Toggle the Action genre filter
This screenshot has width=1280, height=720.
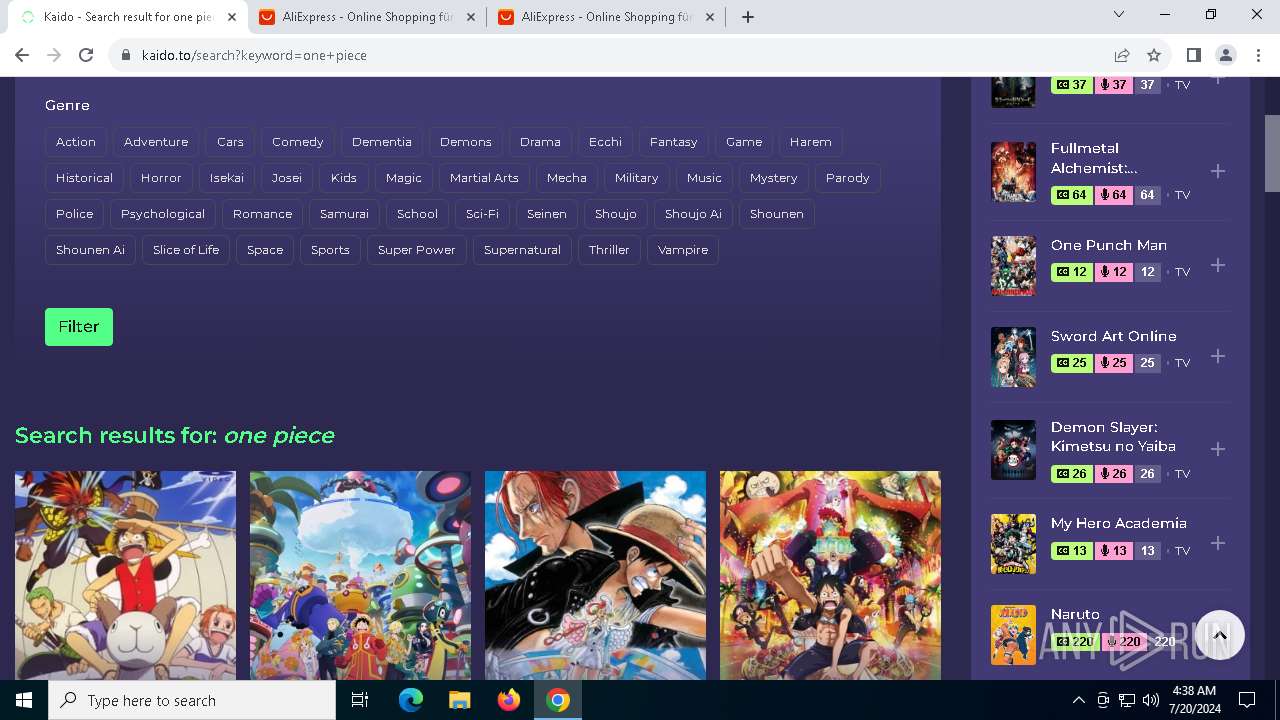(x=76, y=142)
